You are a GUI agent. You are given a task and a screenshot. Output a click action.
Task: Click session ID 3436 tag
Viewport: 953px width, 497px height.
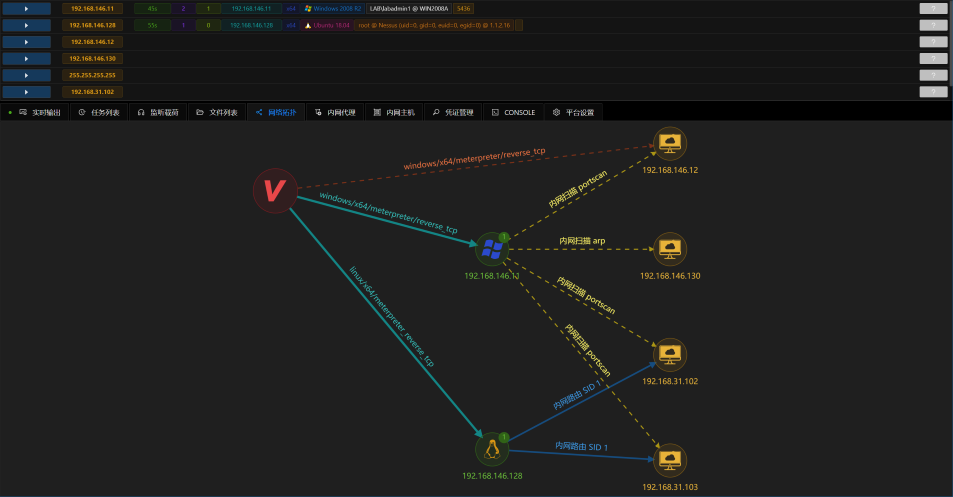click(x=463, y=8)
